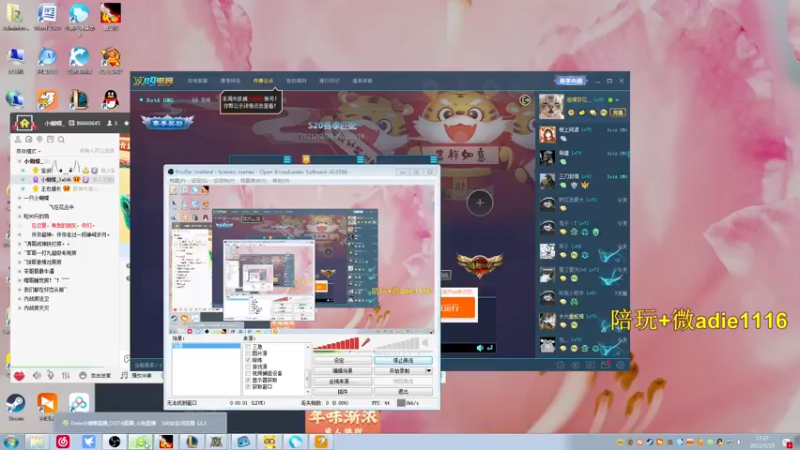This screenshot has height=450, width=800.
Task: Open the 修行印记 tab
Action: click(x=329, y=81)
